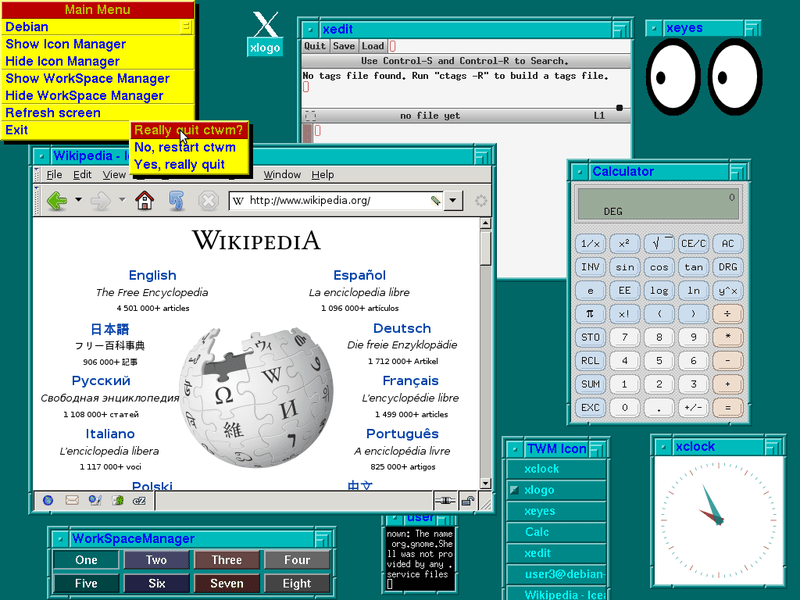
Task: Click the browser Back arrow icon
Action: (x=57, y=200)
